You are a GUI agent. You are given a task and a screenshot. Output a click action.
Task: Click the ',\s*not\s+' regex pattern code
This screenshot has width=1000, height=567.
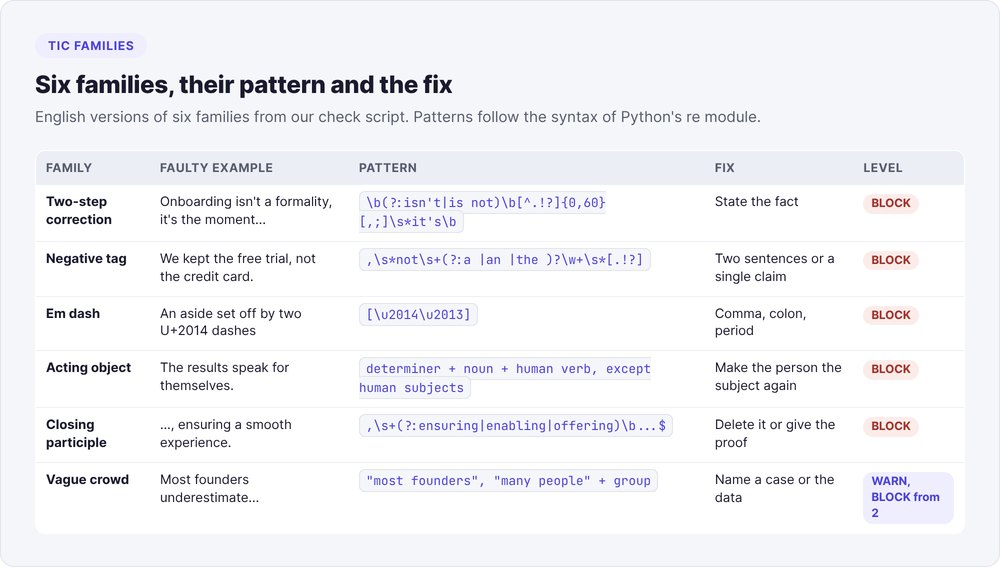coord(504,260)
